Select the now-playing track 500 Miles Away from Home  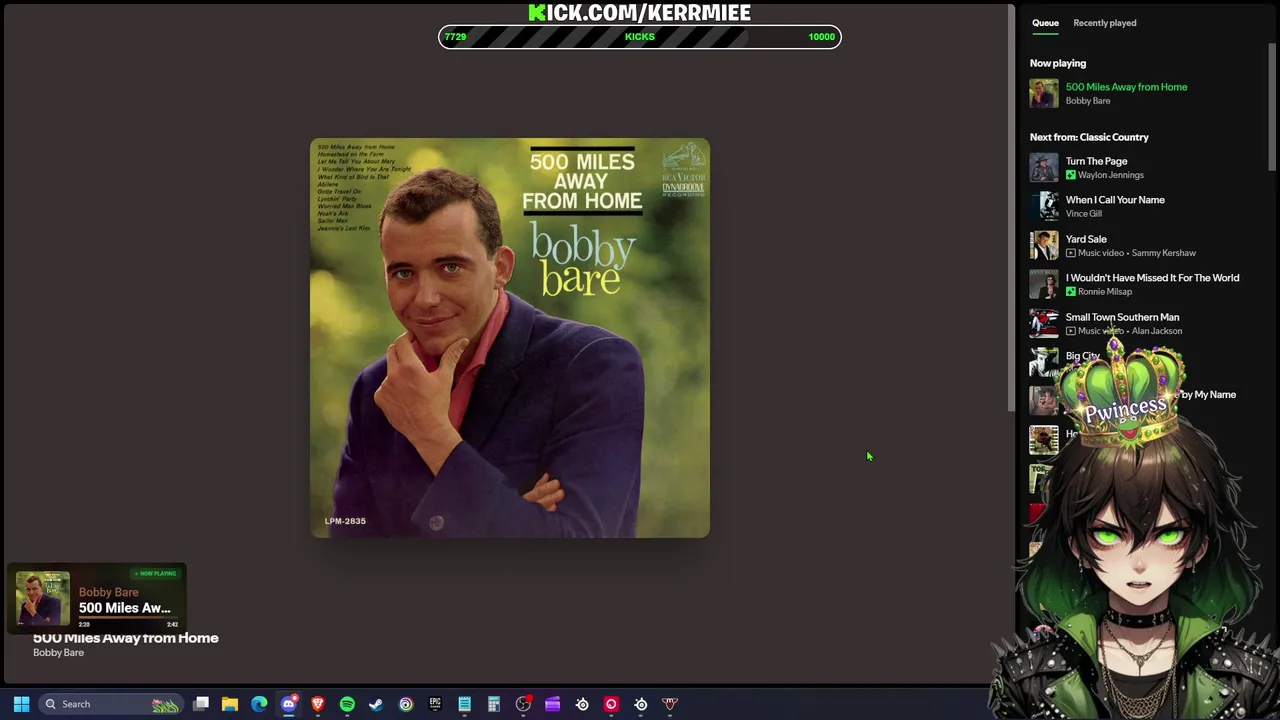click(x=1126, y=87)
